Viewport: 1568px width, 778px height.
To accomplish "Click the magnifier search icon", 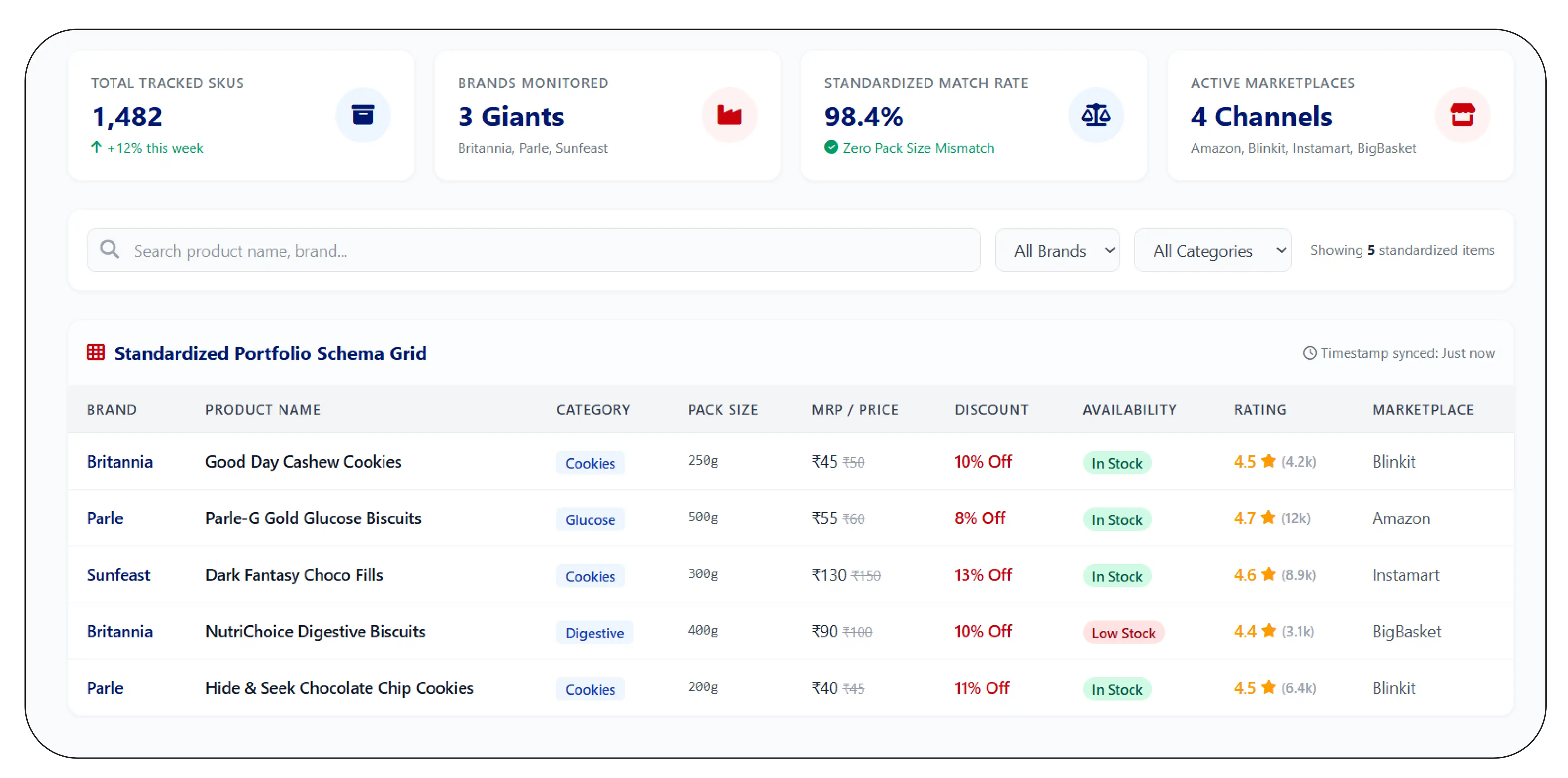I will pyautogui.click(x=110, y=249).
